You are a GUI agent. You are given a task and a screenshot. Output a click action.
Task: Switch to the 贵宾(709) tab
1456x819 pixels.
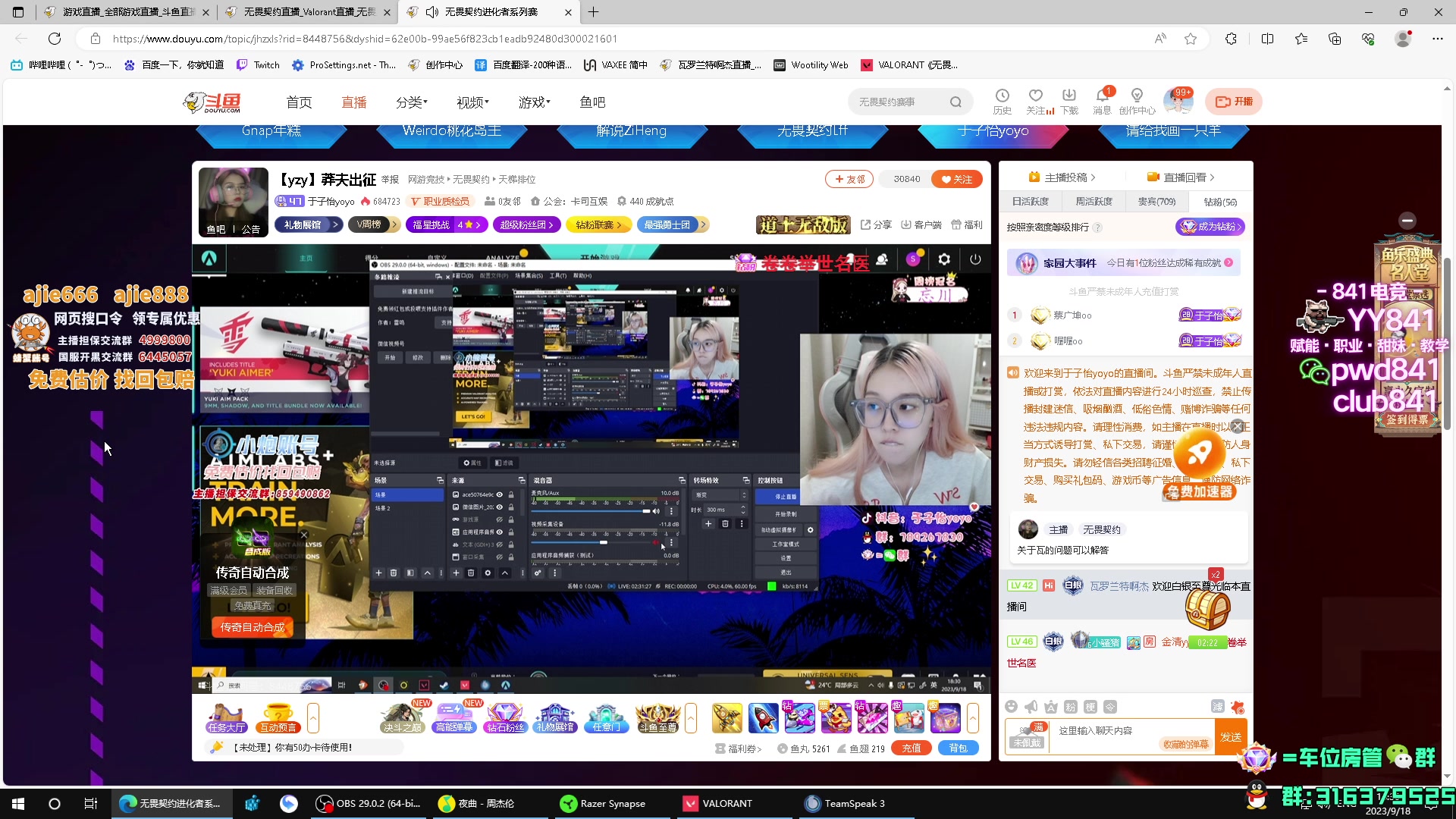coord(1156,202)
